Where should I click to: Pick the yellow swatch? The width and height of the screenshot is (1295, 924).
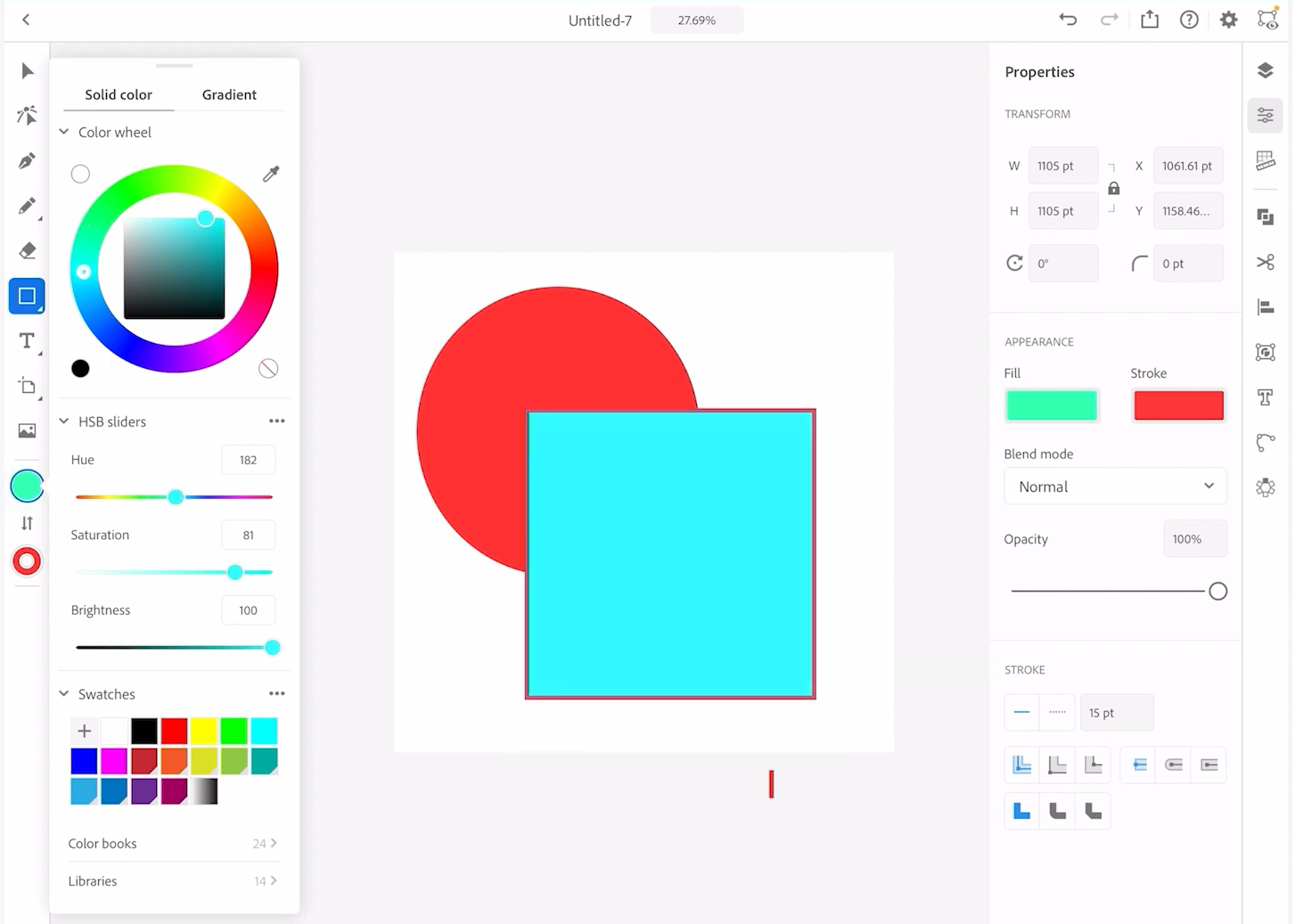[204, 731]
